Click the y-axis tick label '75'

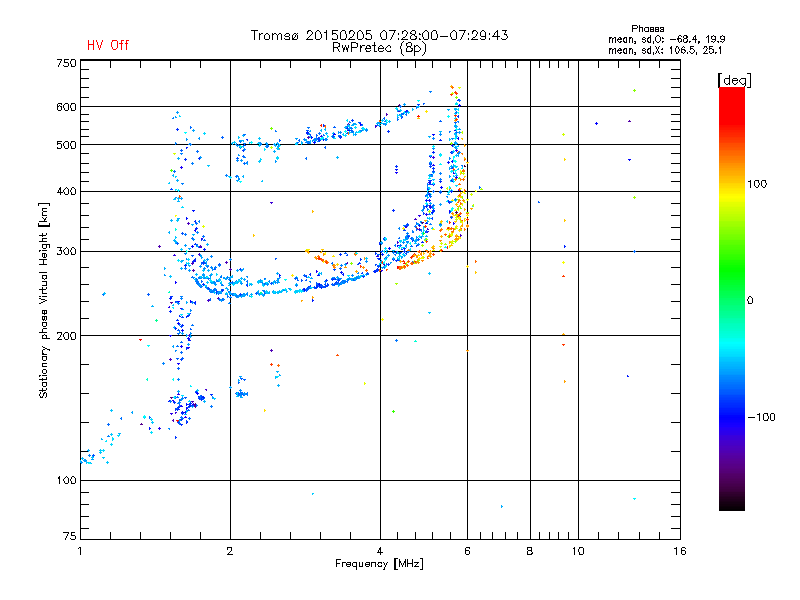coord(70,536)
